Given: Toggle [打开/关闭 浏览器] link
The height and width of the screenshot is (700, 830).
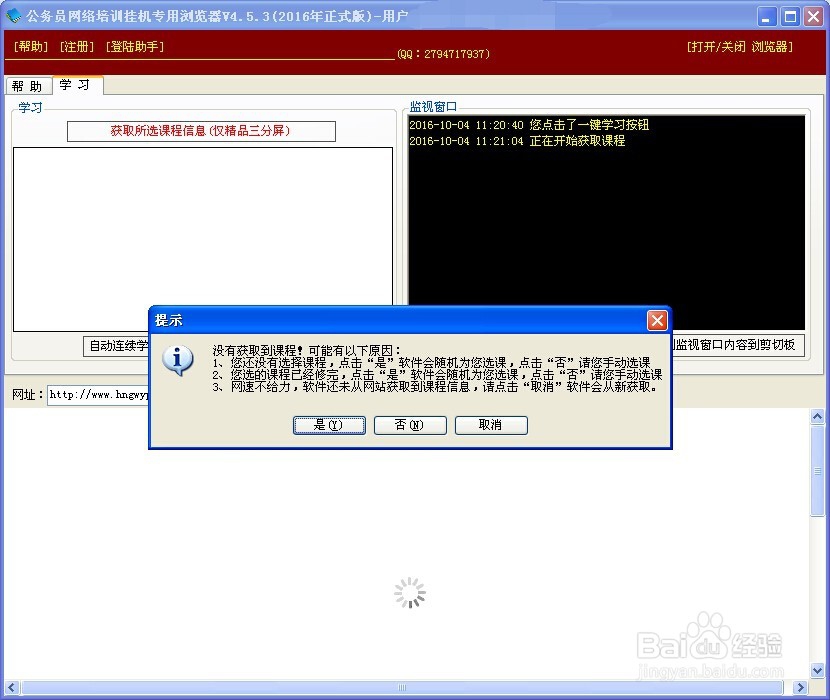Looking at the screenshot, I should pos(739,47).
